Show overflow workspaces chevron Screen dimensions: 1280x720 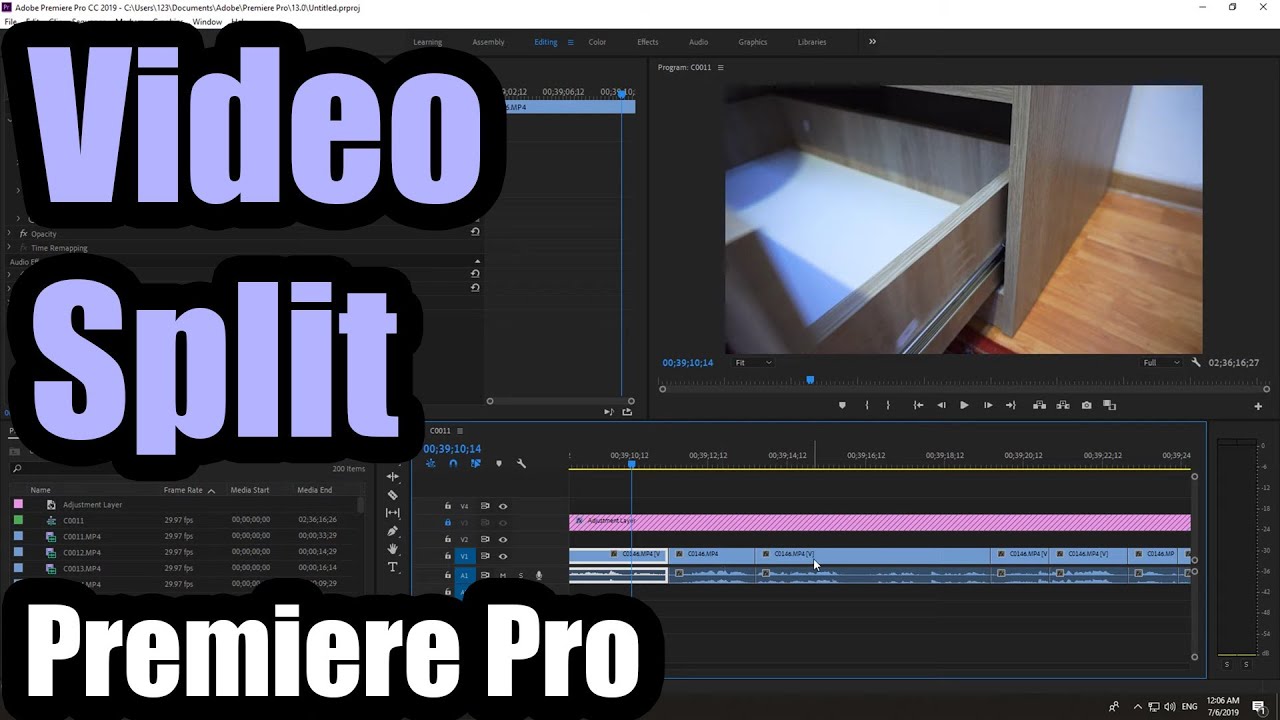point(872,42)
